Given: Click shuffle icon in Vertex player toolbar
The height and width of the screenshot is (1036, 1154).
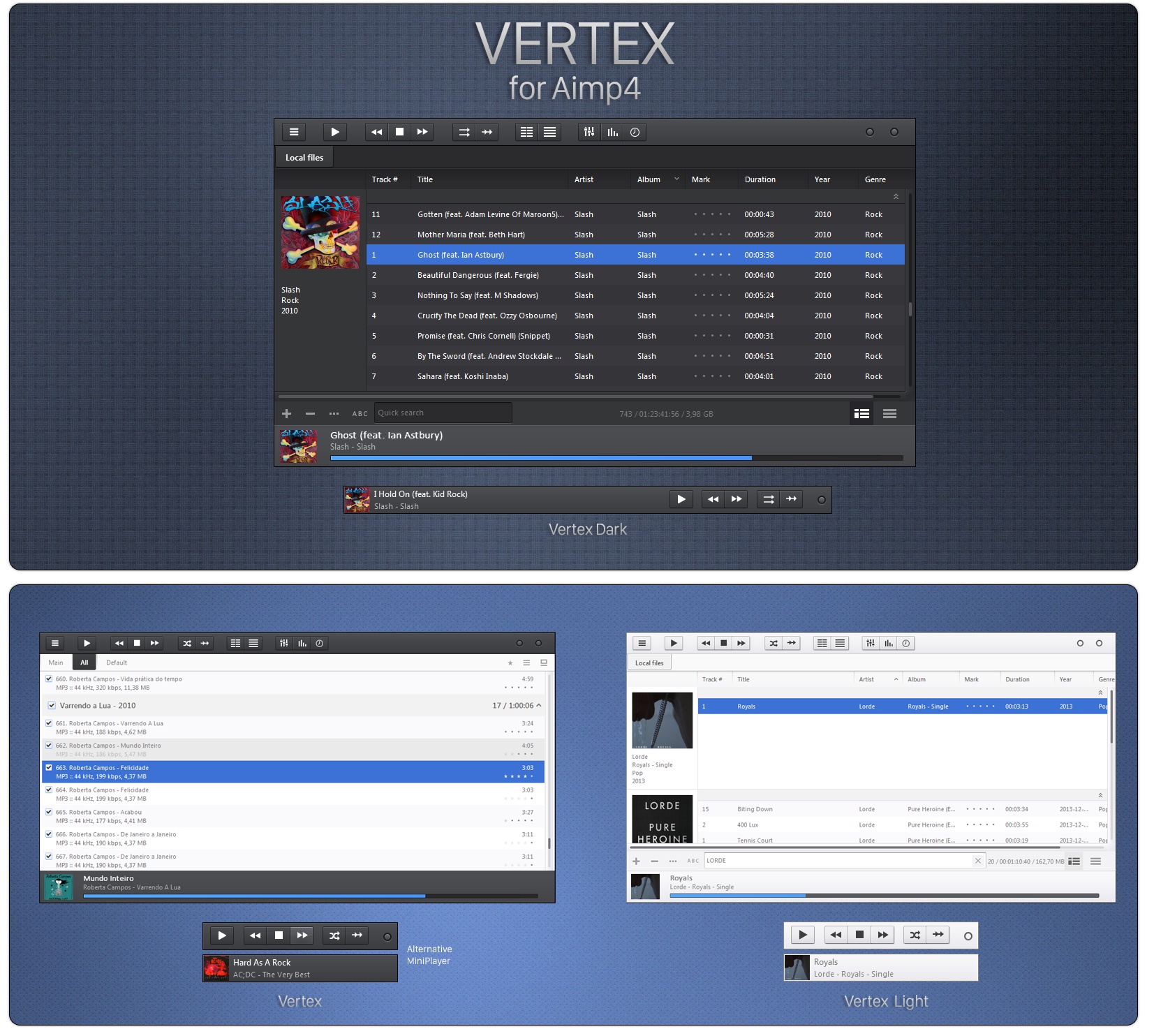Looking at the screenshot, I should pos(187,643).
